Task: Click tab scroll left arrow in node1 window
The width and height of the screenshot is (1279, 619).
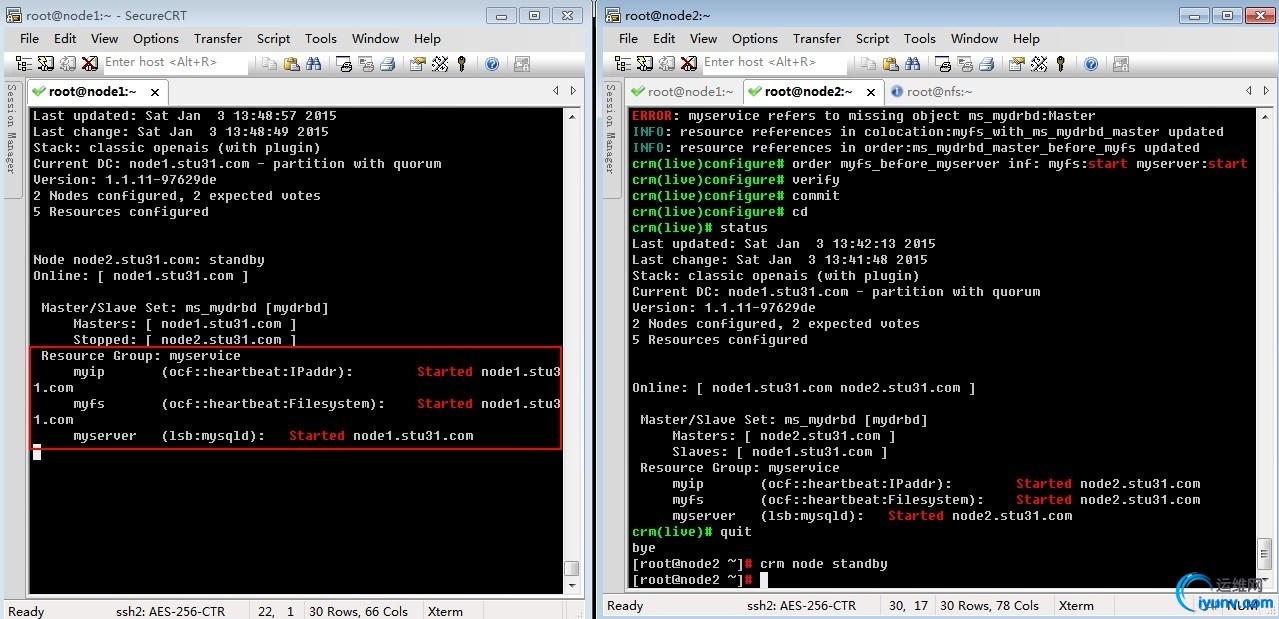Action: [555, 91]
